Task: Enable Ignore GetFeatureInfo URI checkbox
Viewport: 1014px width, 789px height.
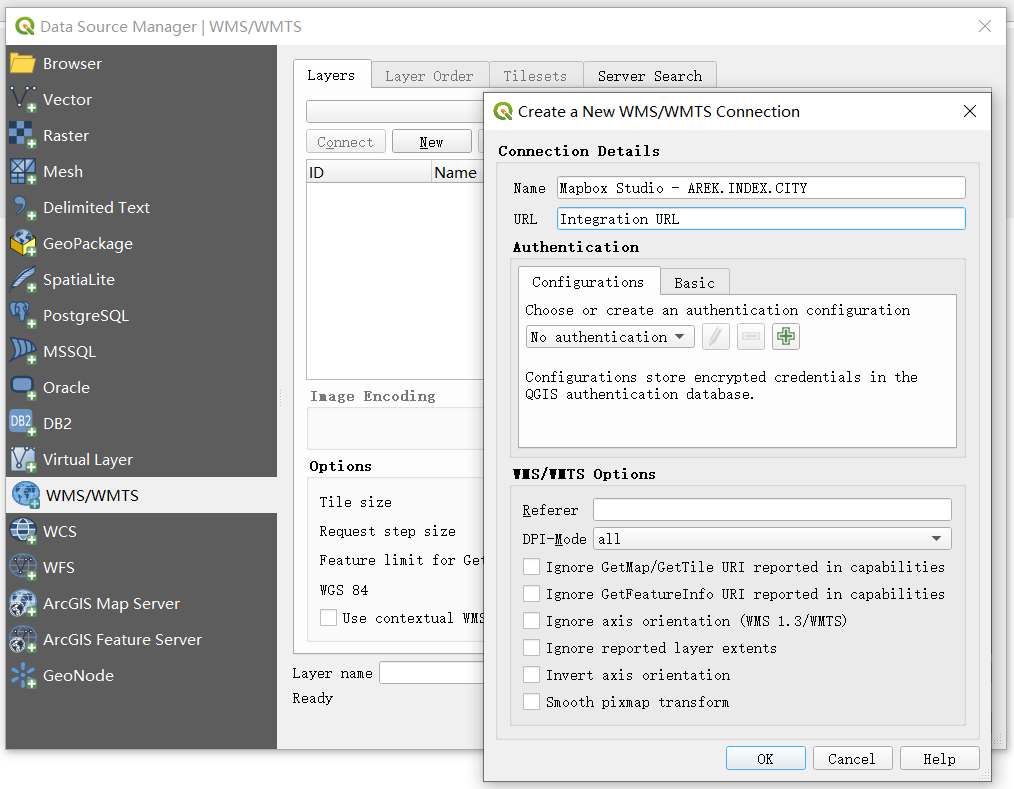Action: click(x=532, y=594)
